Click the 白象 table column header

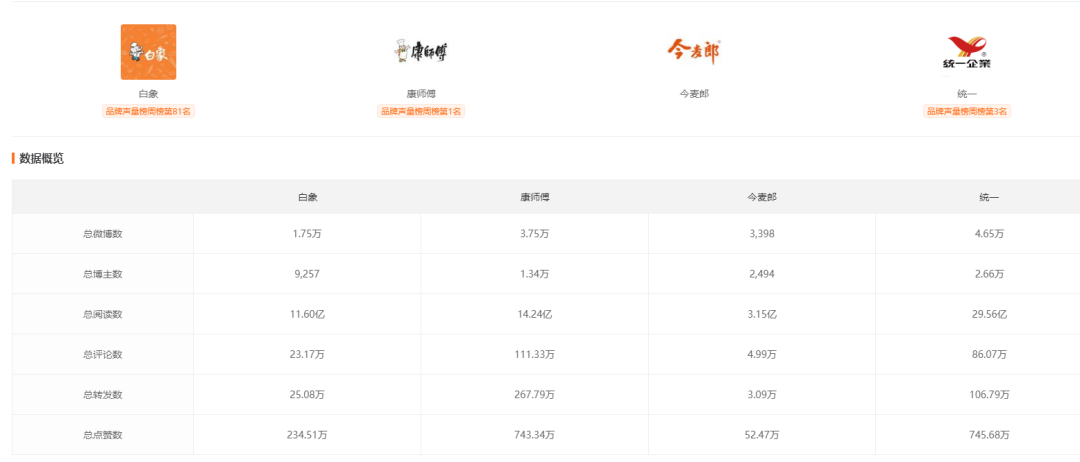click(307, 197)
